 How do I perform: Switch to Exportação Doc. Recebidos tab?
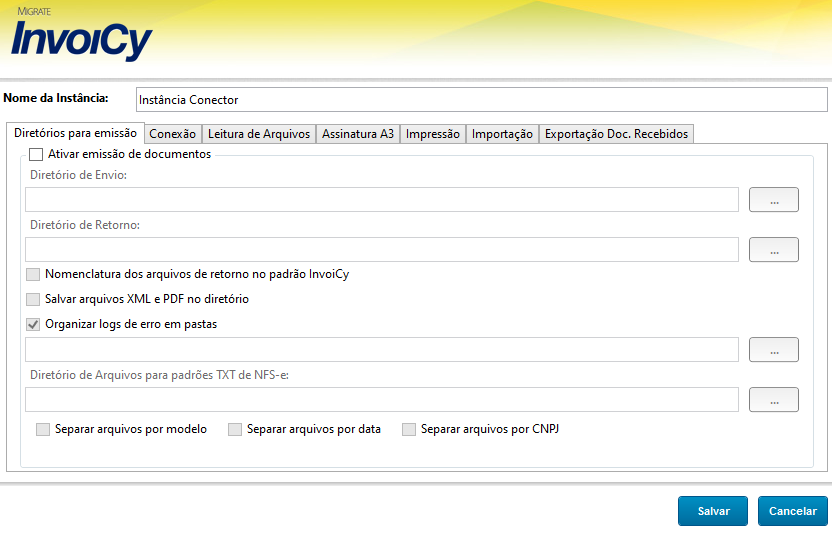click(x=616, y=134)
